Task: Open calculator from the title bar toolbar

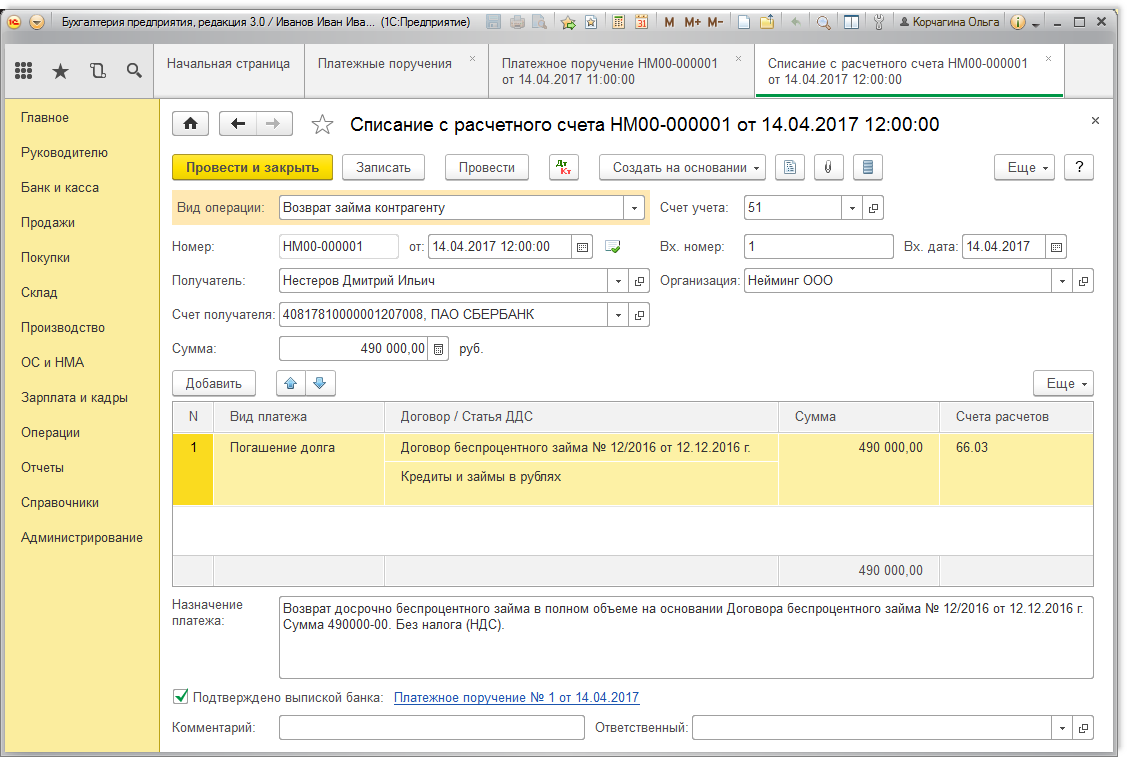Action: click(618, 22)
